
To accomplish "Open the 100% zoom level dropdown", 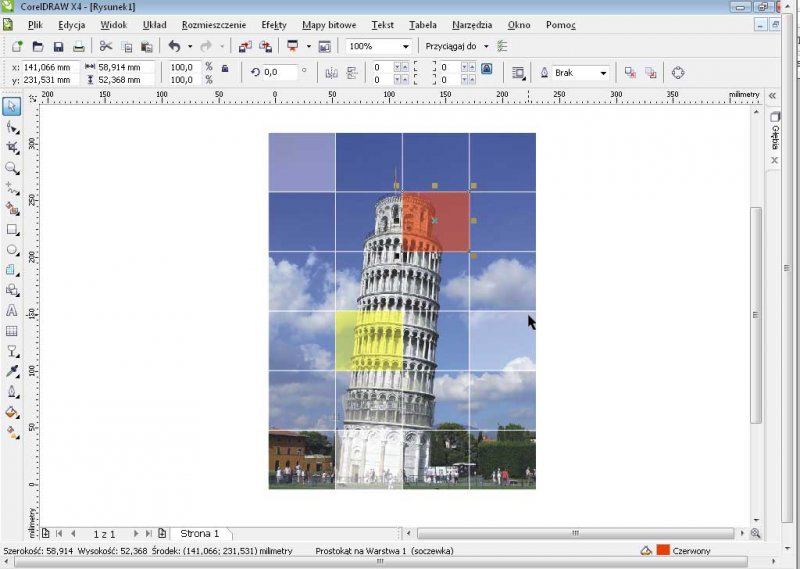I will click(406, 46).
